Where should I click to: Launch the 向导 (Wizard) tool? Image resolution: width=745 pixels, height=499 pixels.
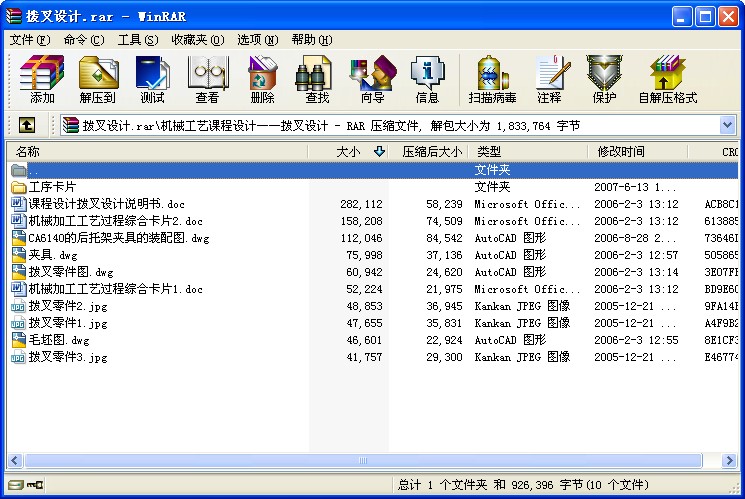click(372, 79)
